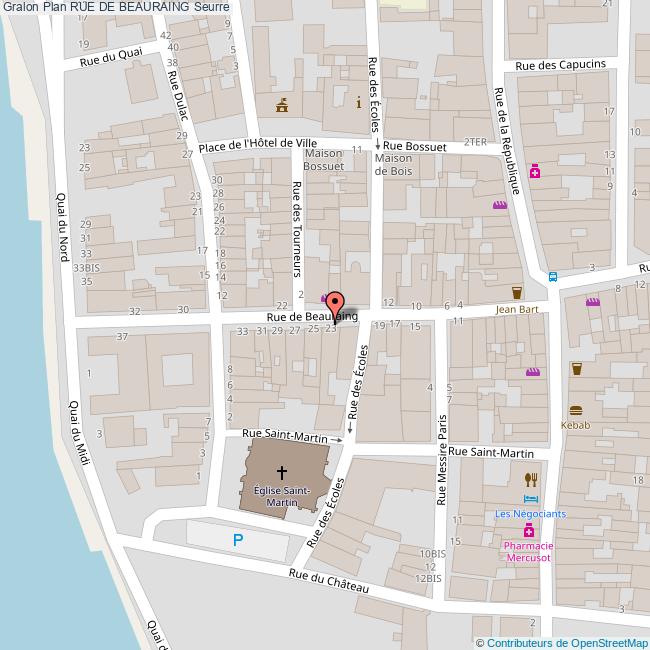Click the blue parking P symbol
650x650 pixels.
pyautogui.click(x=238, y=540)
